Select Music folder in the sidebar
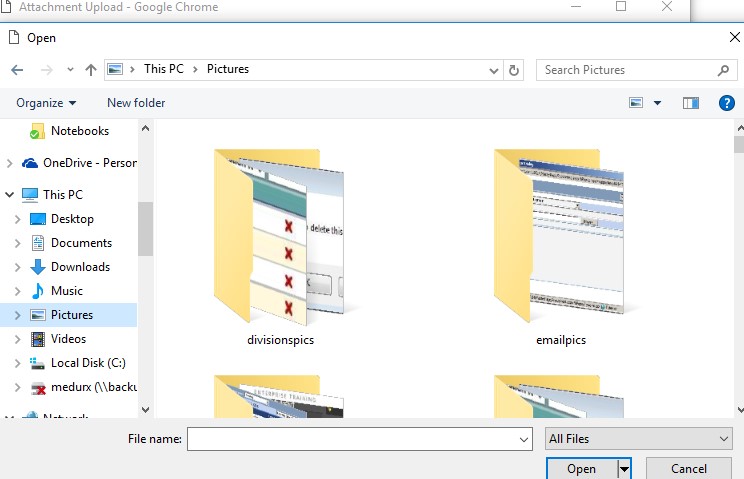Screen dimensions: 744x479 [x=67, y=291]
